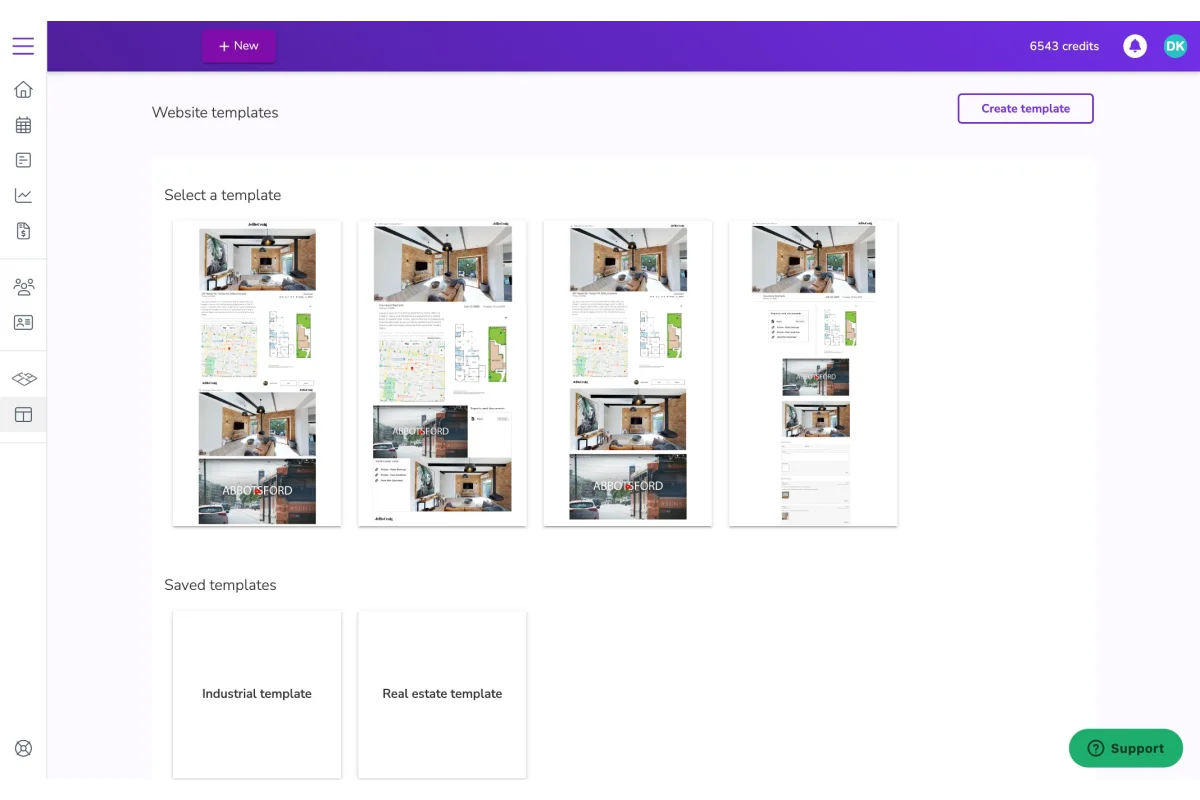Select the third website template thumbnail

tap(628, 373)
